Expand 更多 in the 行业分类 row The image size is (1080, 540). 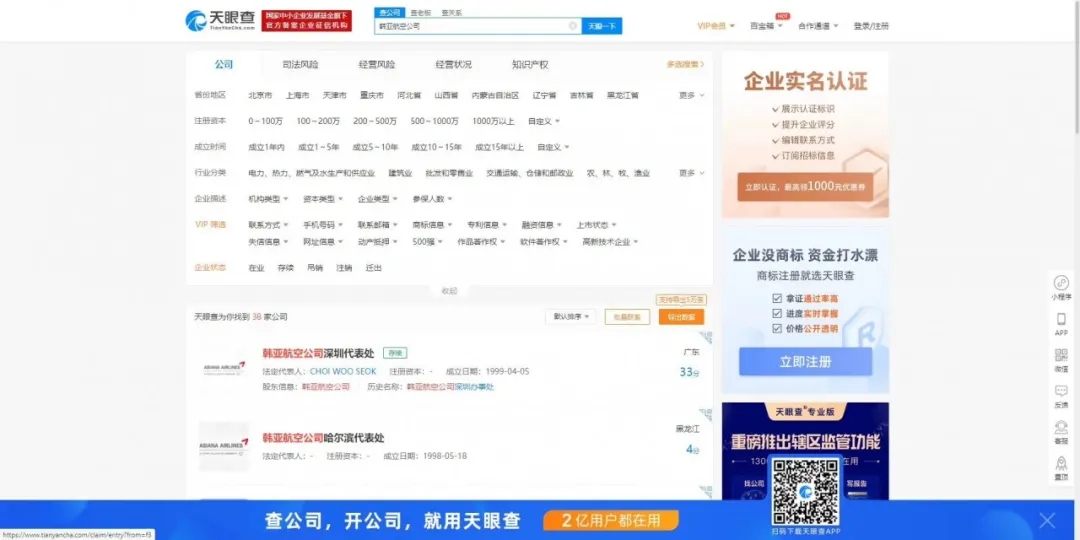coord(692,174)
